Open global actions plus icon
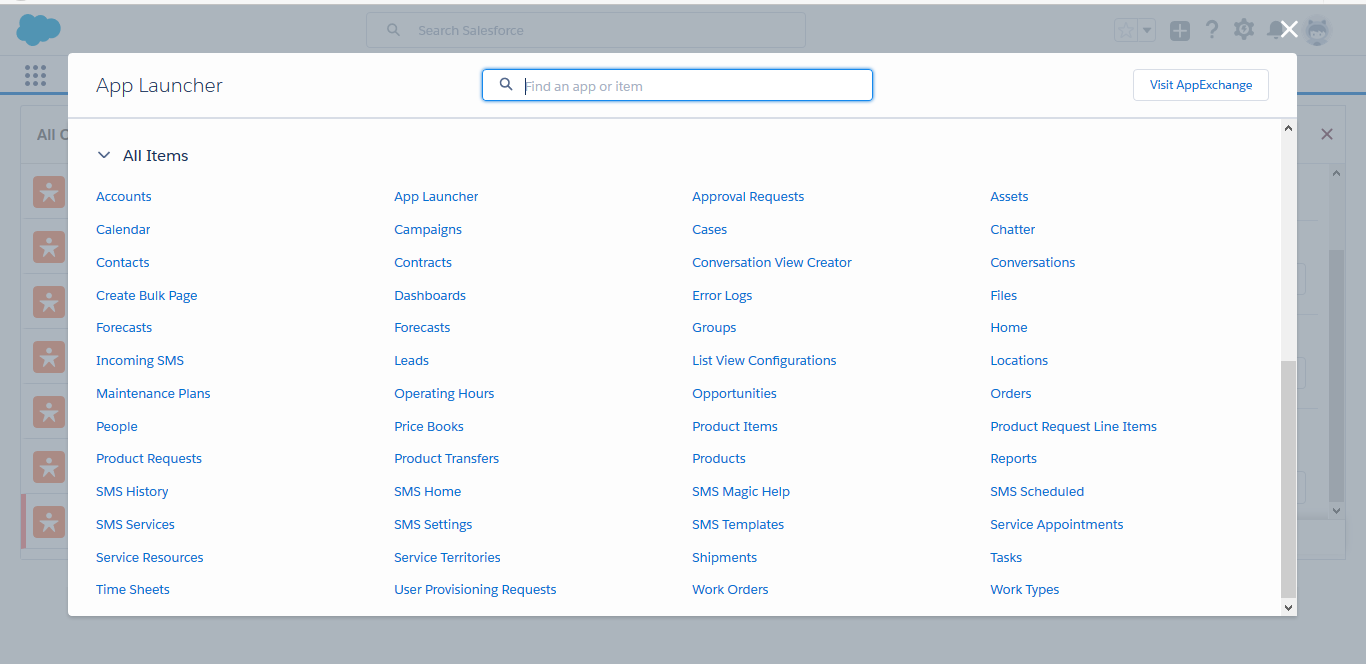 [1180, 30]
